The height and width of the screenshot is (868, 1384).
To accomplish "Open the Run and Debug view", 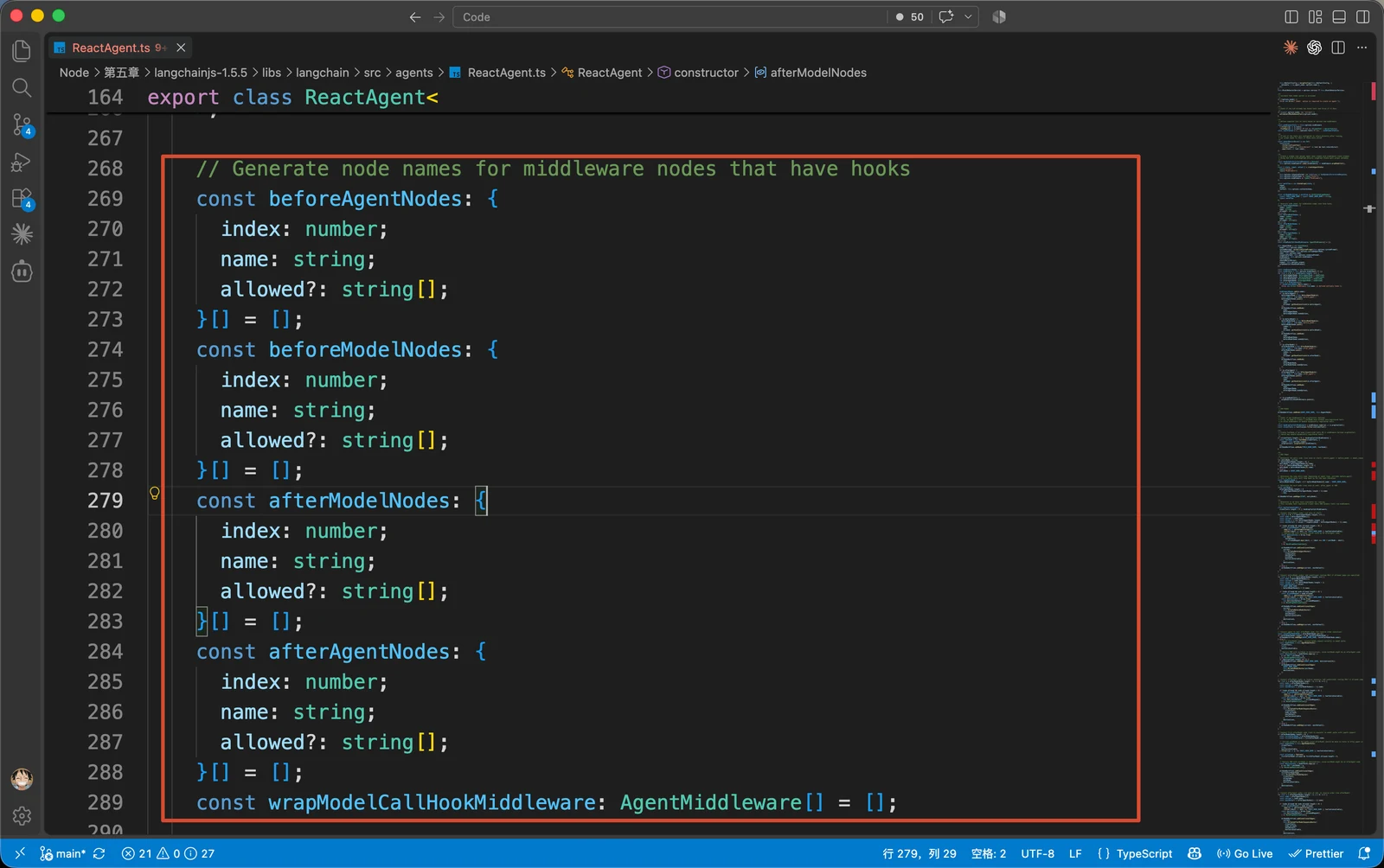I will click(x=22, y=162).
